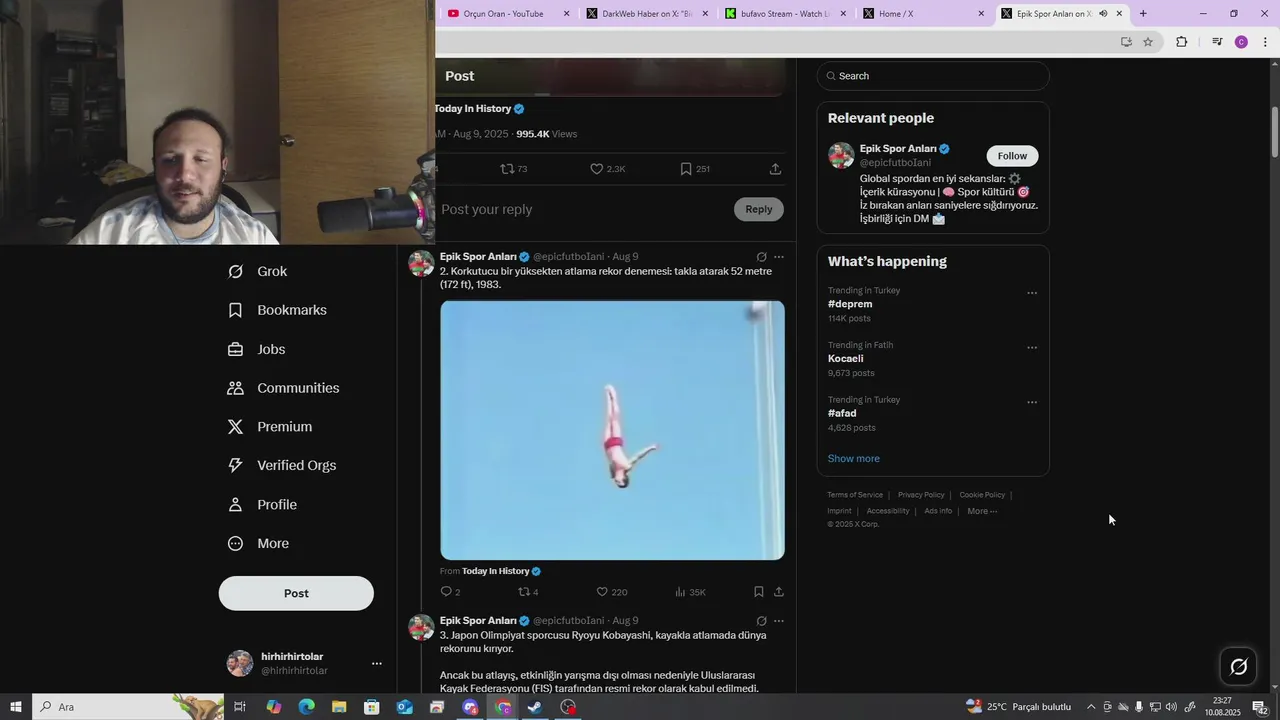Switch to the bufavo Stream tab
Viewport: 1280px width, 720px height.
785,14
